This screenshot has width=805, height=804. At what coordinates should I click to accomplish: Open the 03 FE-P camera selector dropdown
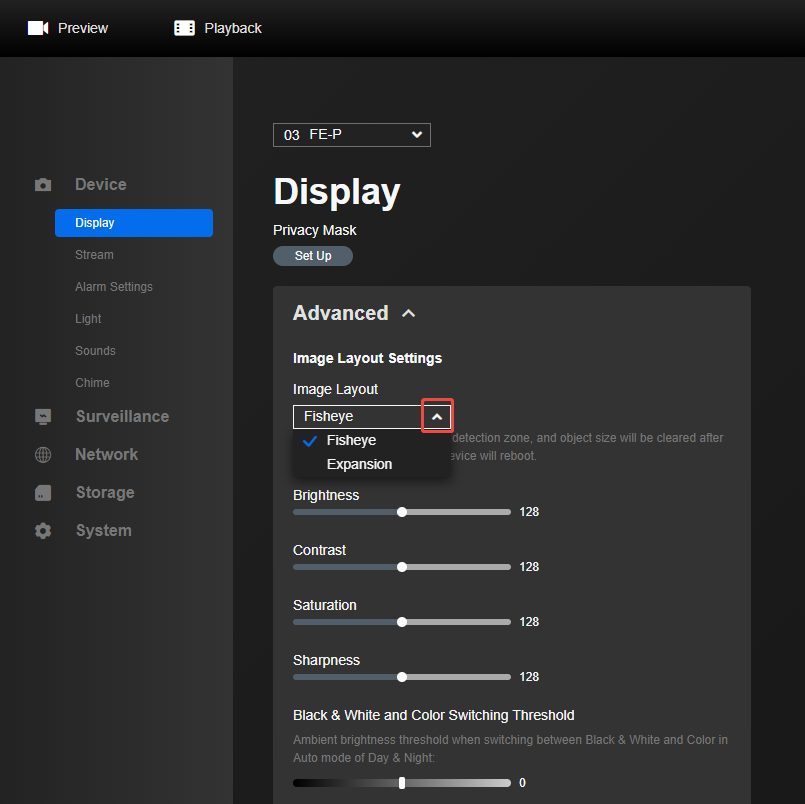pyautogui.click(x=352, y=135)
